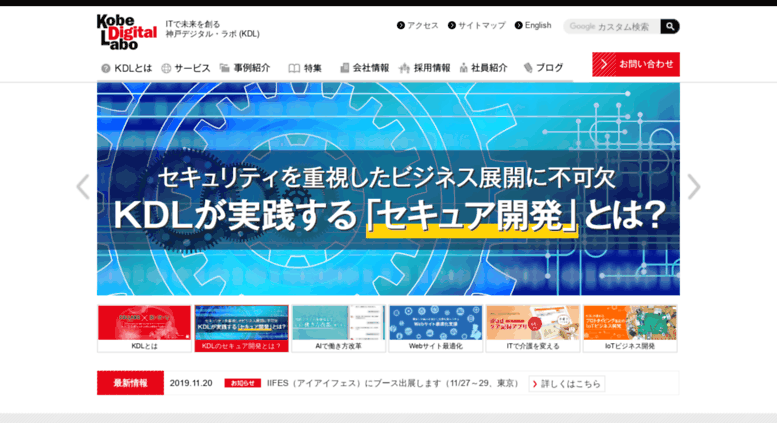Viewport: 777px width, 423px height.
Task: Open the ブログ menu item
Action: pos(544,68)
